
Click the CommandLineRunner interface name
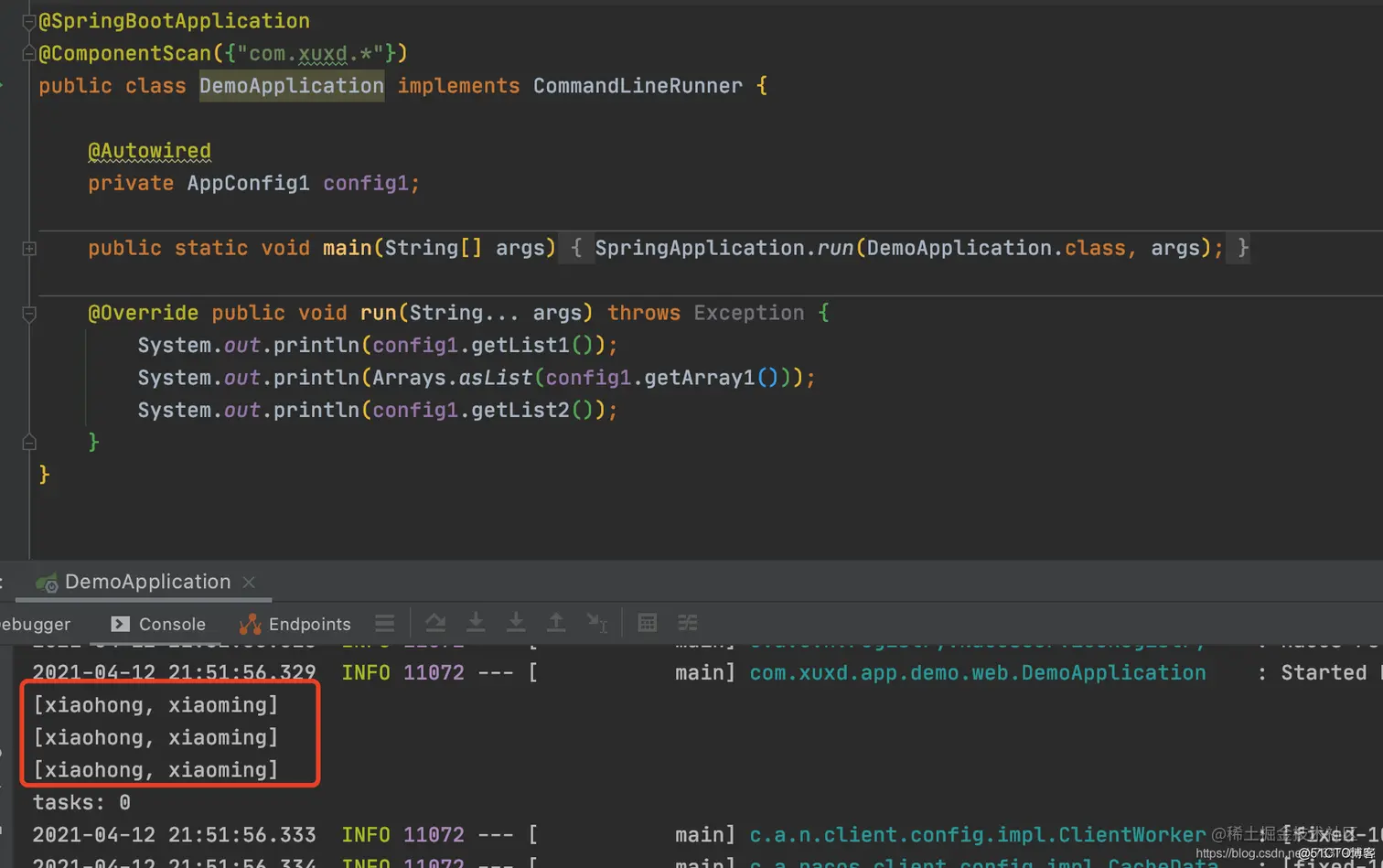point(638,86)
